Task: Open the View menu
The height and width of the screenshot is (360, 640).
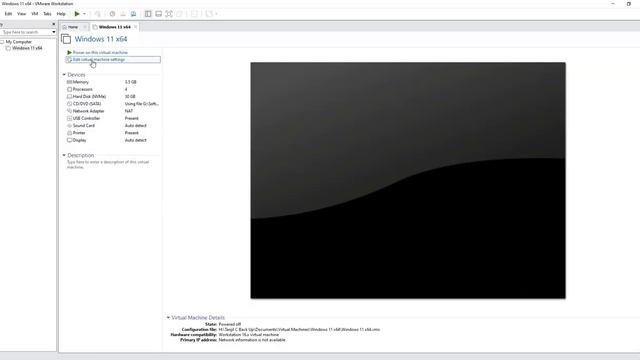Action: 21,14
